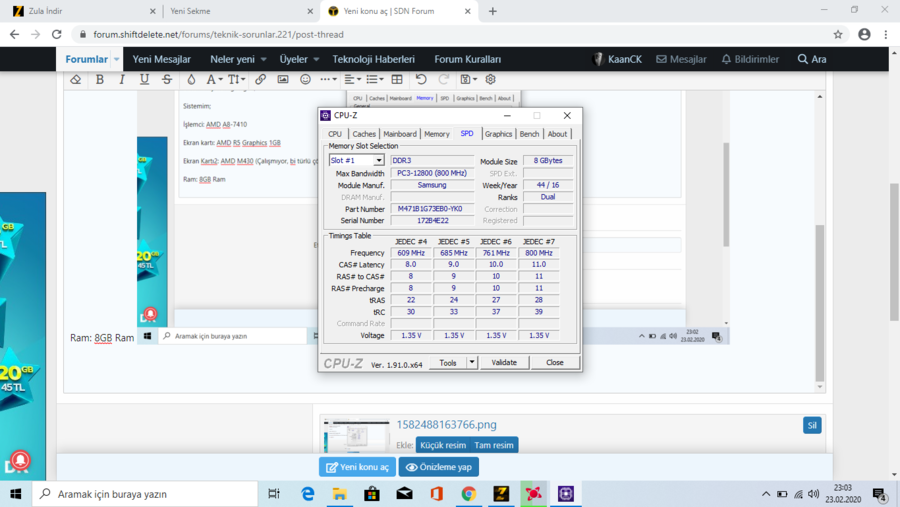Open the save draft dropdown
Screen dimensions: 900x507
point(468,80)
